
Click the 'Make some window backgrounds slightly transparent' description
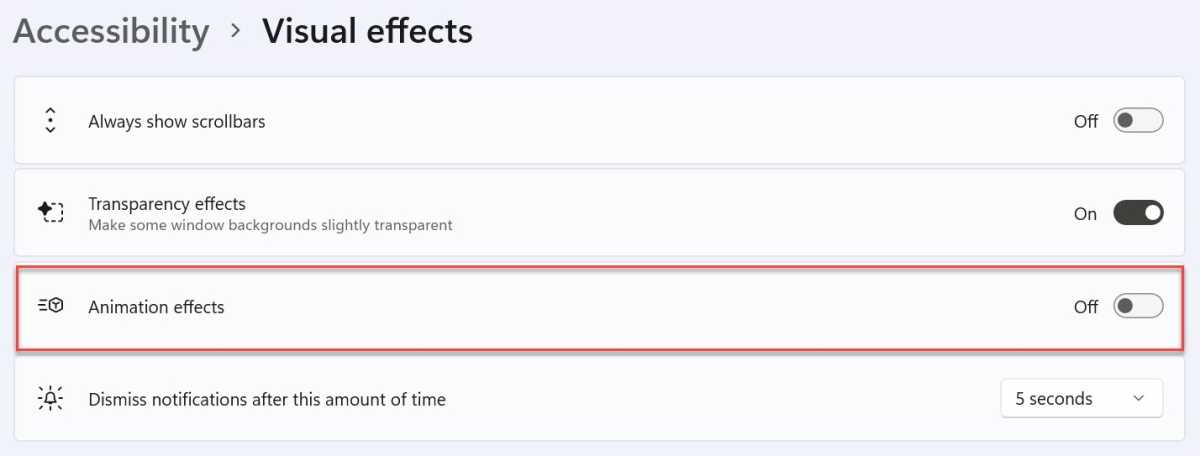coord(270,225)
